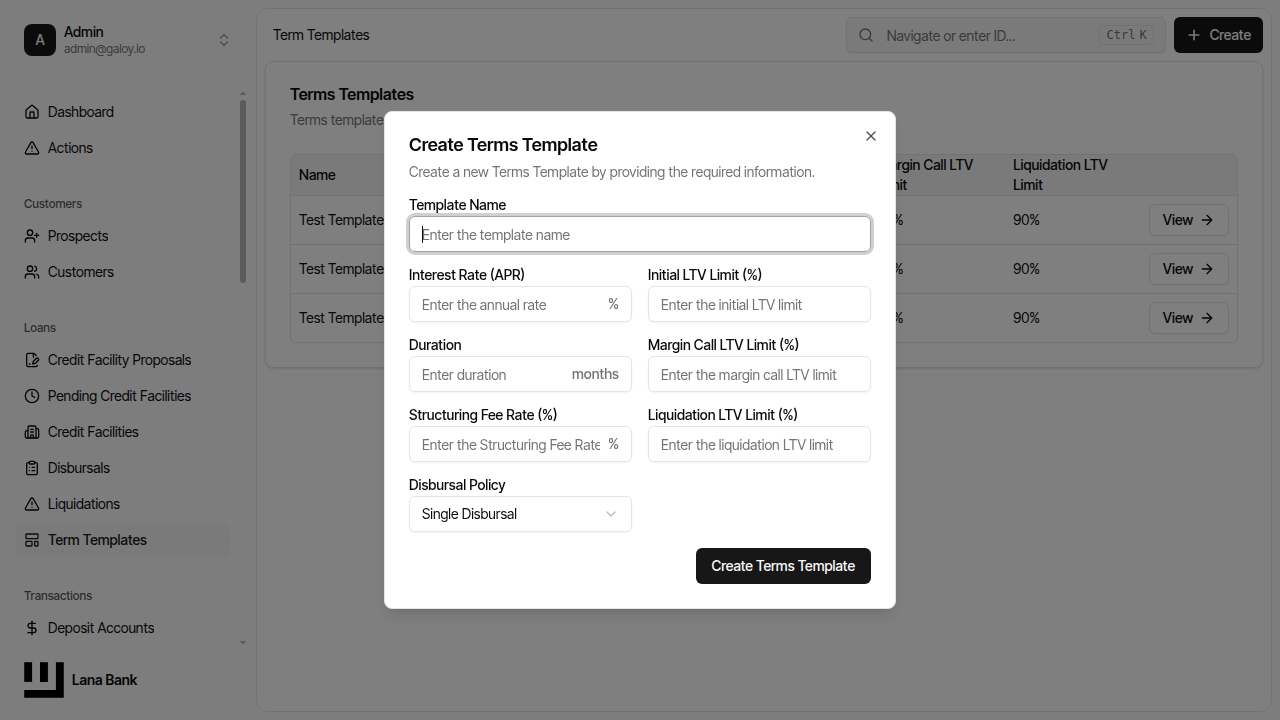1280x720 pixels.
Task: Click the Credit Facilities building icon
Action: 32,432
